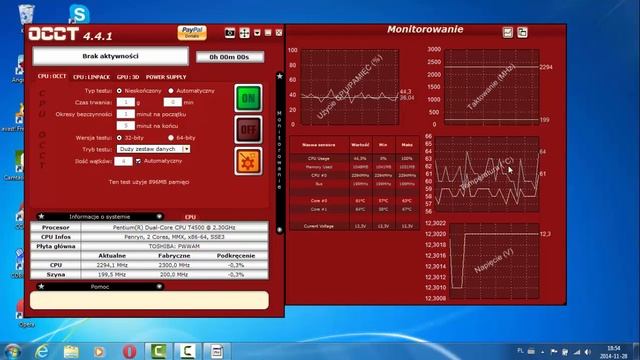
Task: Choose the 64-bity test version
Action: tap(171, 138)
